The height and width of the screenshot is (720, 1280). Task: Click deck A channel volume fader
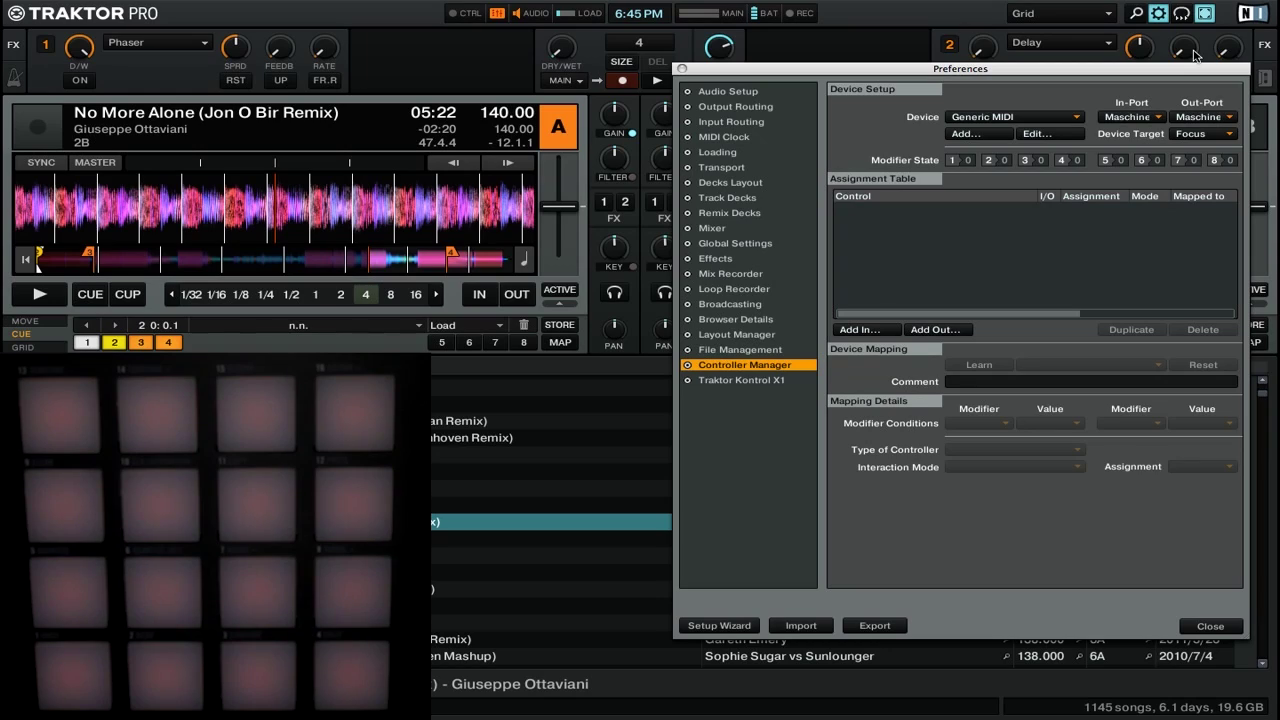(x=559, y=206)
